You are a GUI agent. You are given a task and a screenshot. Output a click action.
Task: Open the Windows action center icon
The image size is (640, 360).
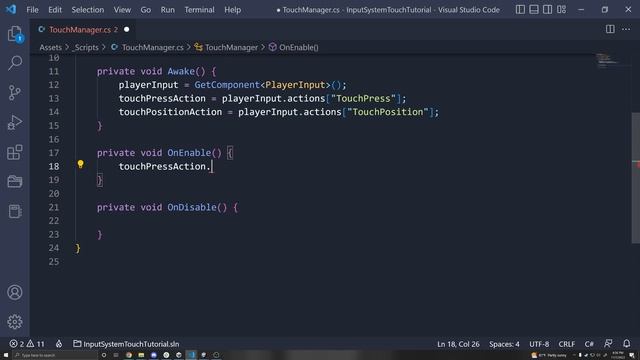[x=632, y=355]
